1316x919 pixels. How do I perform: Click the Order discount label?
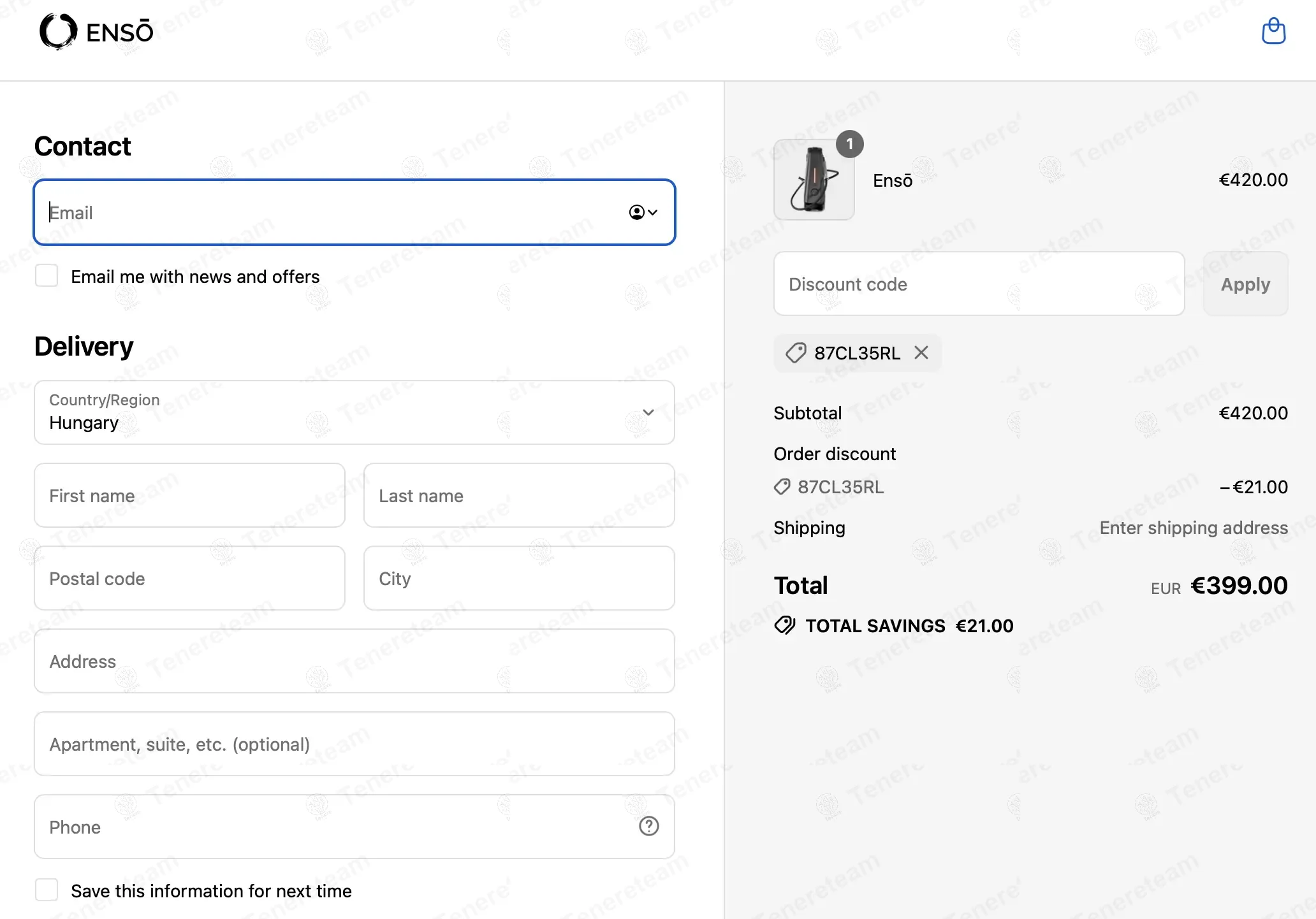(x=835, y=454)
